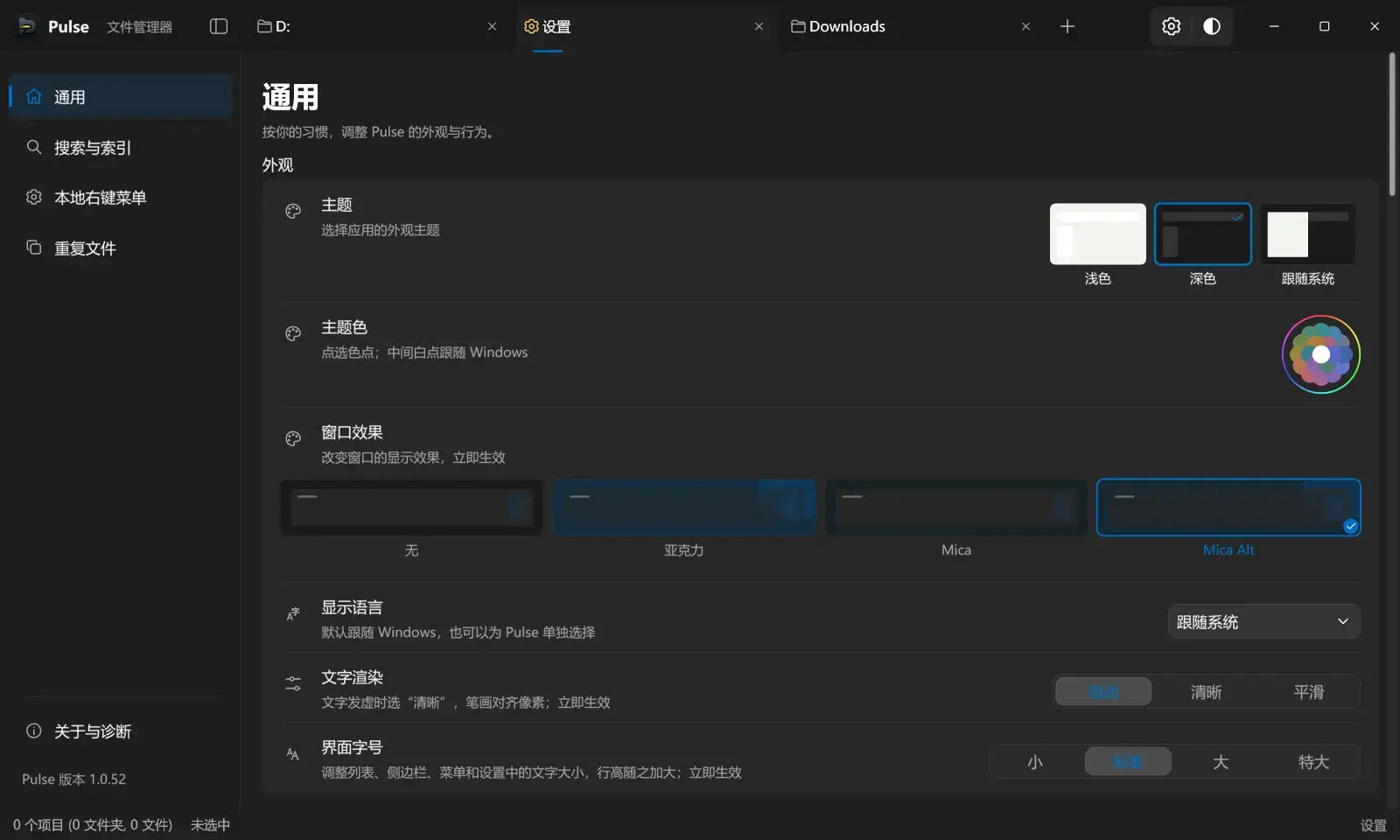Close the D: tab
Screen dimensions: 1400x840
(x=492, y=26)
